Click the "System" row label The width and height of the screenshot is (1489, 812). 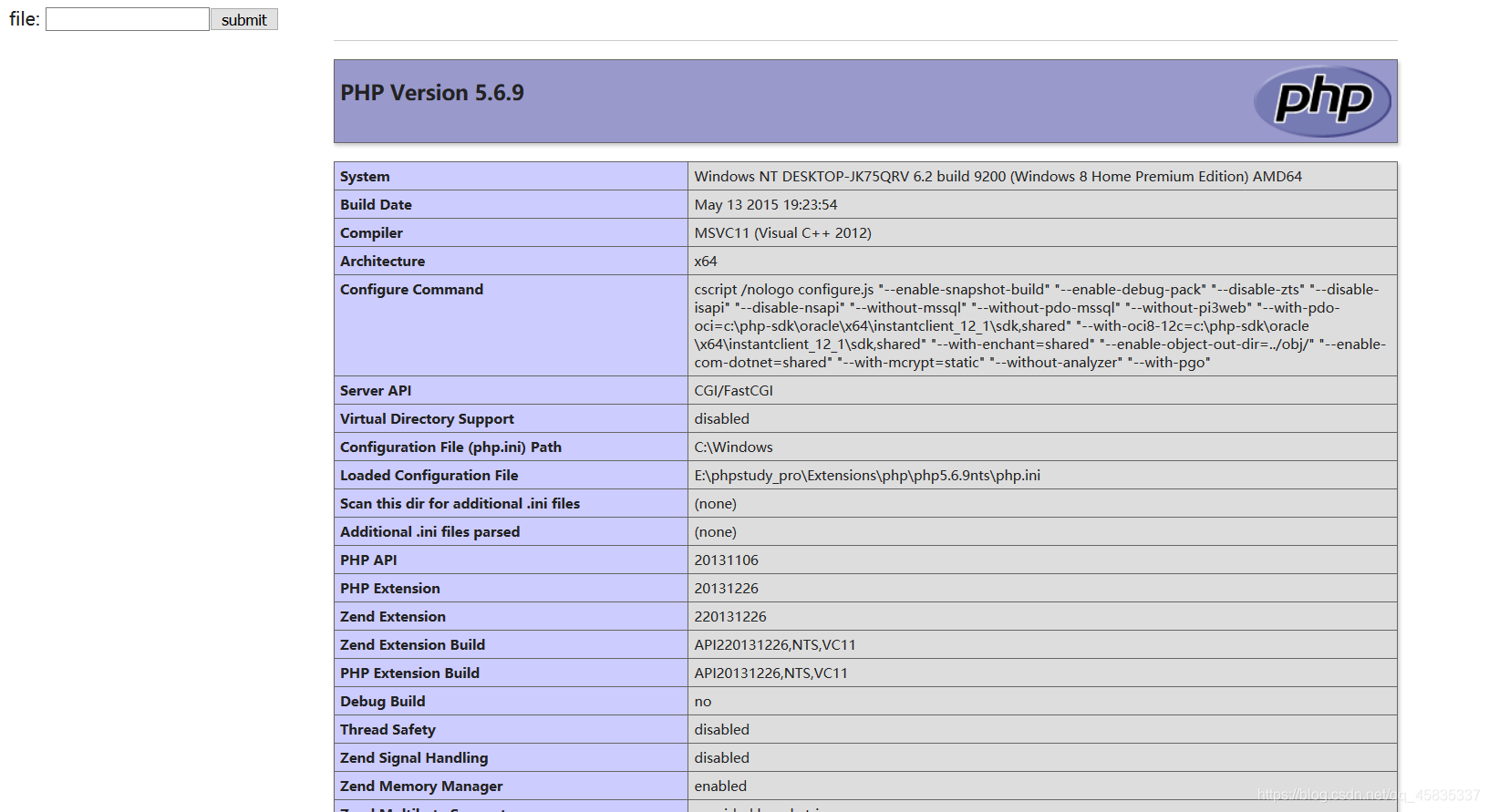click(365, 177)
